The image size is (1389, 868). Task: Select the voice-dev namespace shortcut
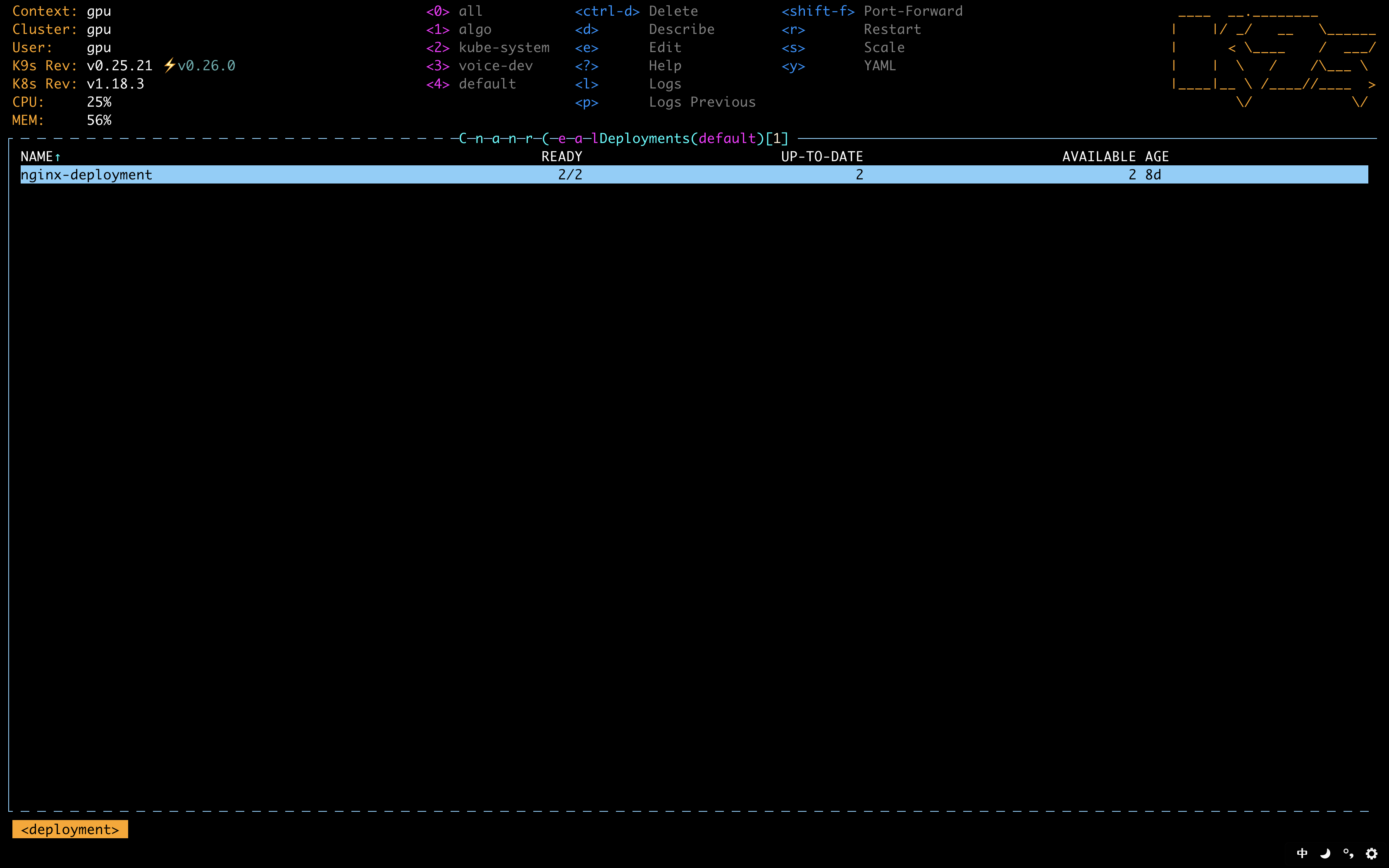[495, 66]
